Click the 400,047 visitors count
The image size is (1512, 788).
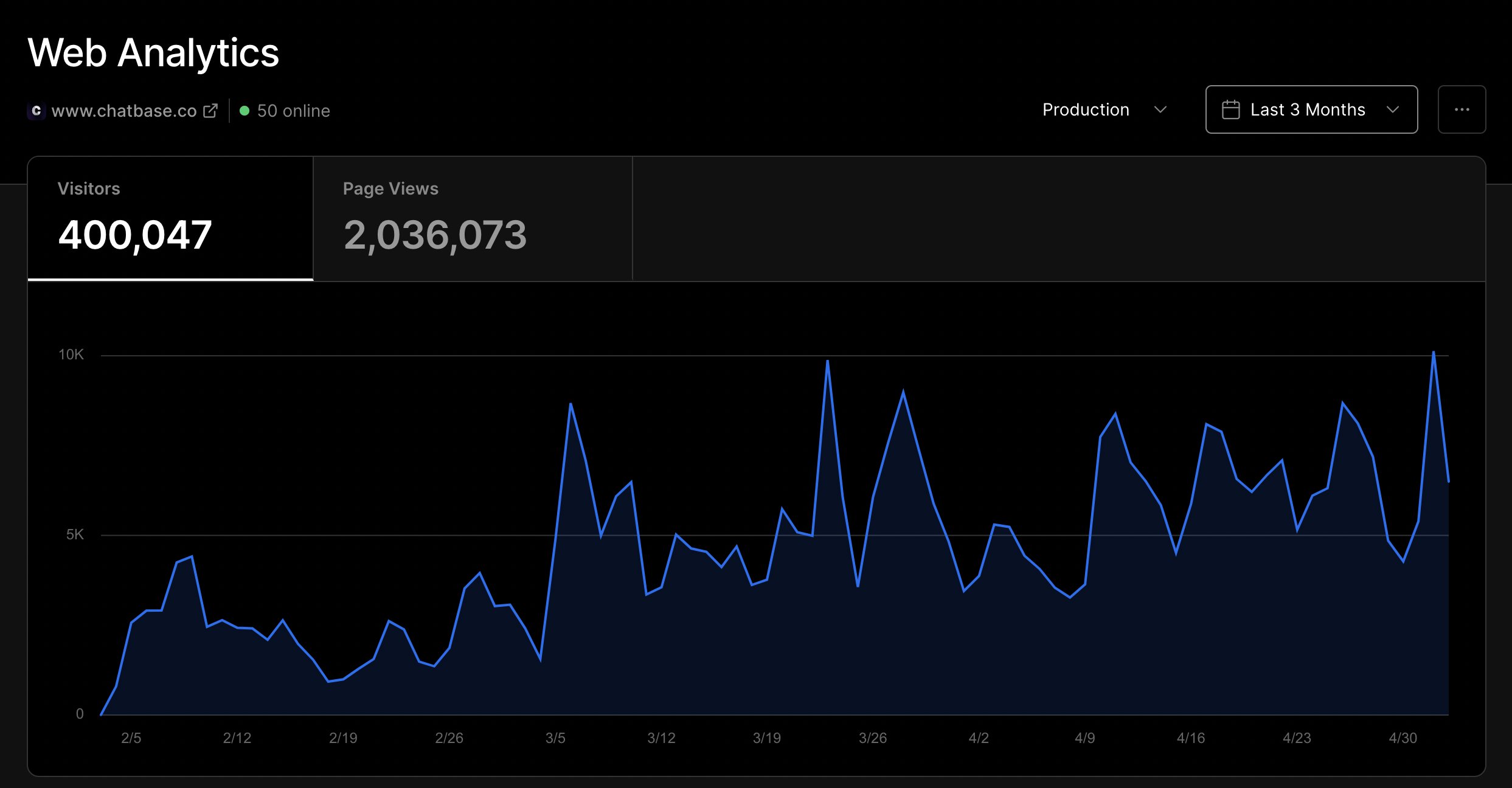(135, 235)
